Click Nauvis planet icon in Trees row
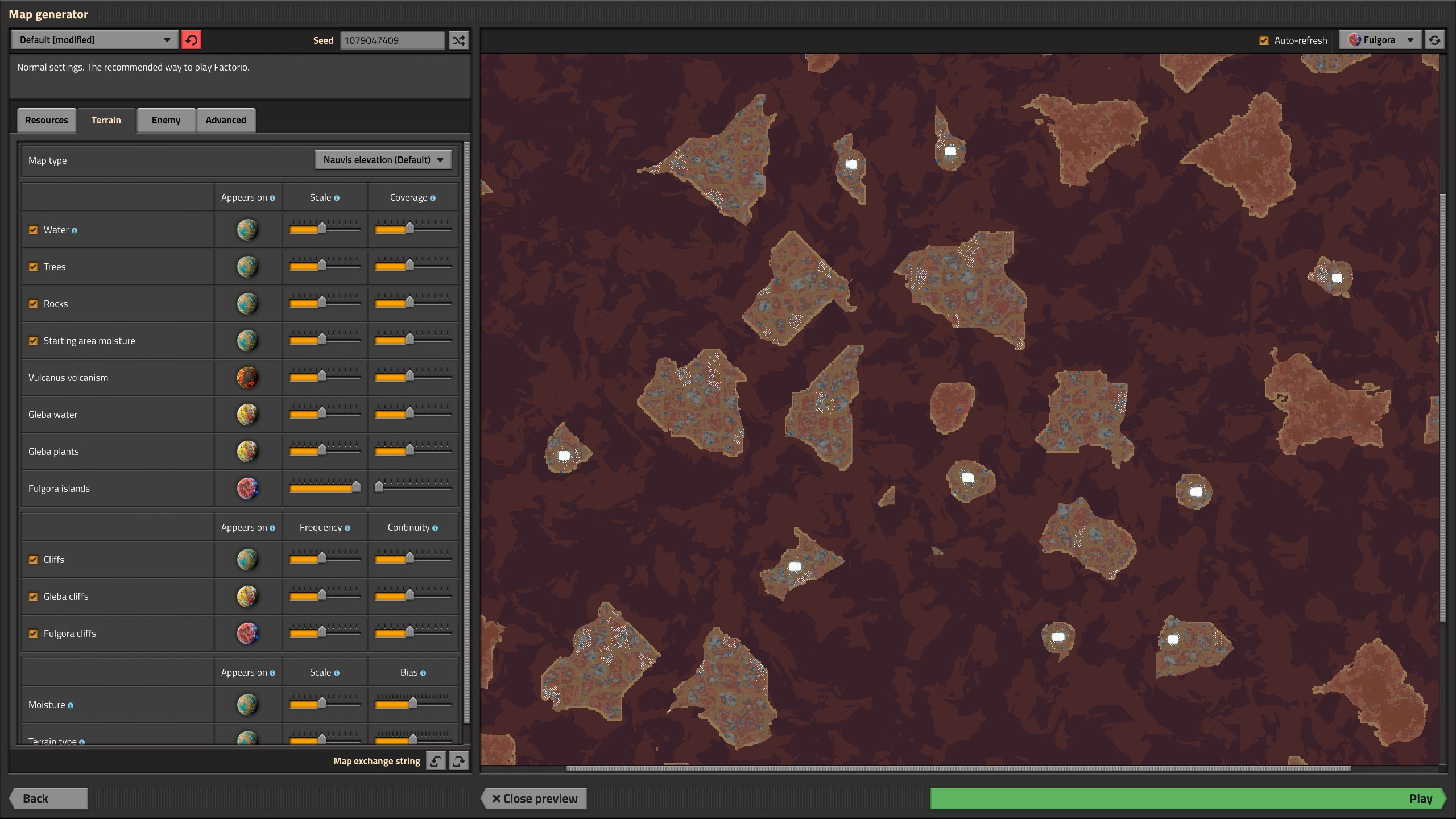1456x819 pixels. pyautogui.click(x=247, y=267)
